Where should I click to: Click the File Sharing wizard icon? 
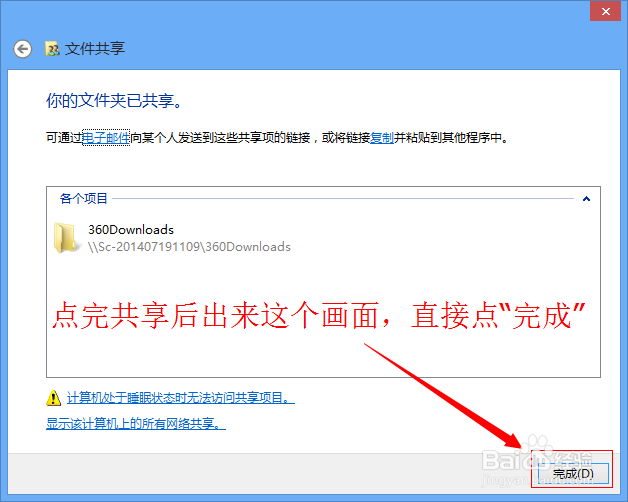coord(52,49)
